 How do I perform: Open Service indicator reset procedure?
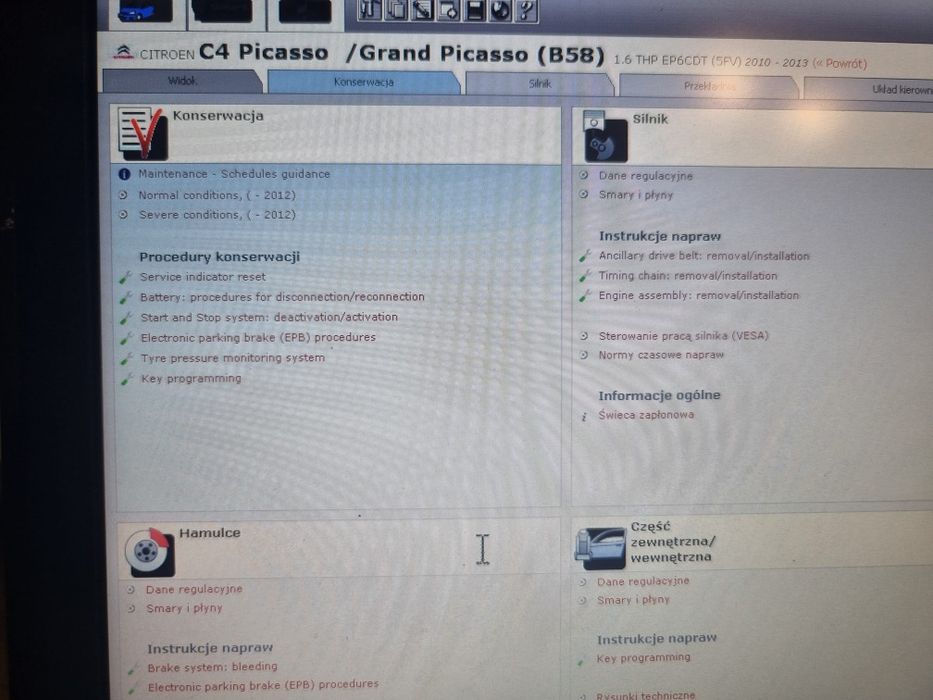click(x=202, y=277)
